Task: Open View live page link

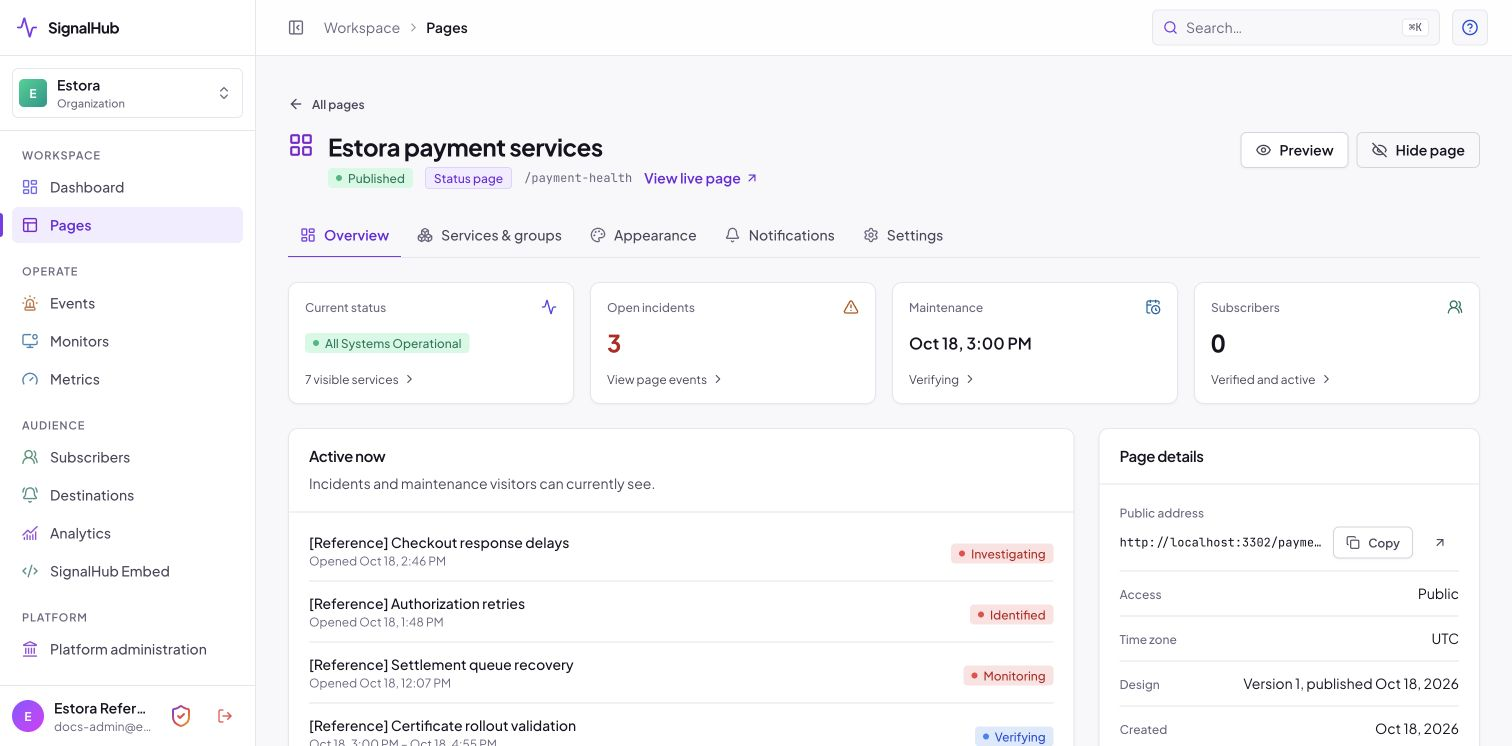Action: point(701,178)
